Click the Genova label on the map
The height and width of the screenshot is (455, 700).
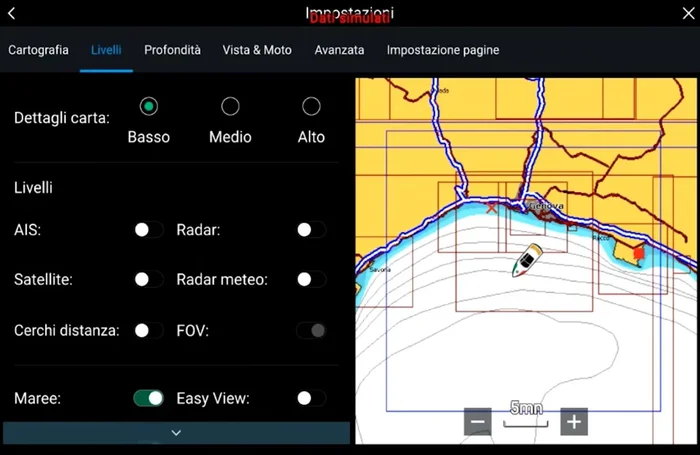click(x=546, y=206)
